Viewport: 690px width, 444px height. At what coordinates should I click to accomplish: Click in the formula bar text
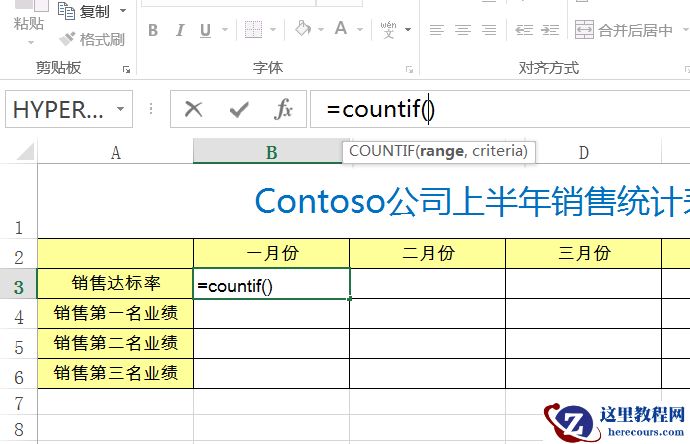(x=380, y=109)
